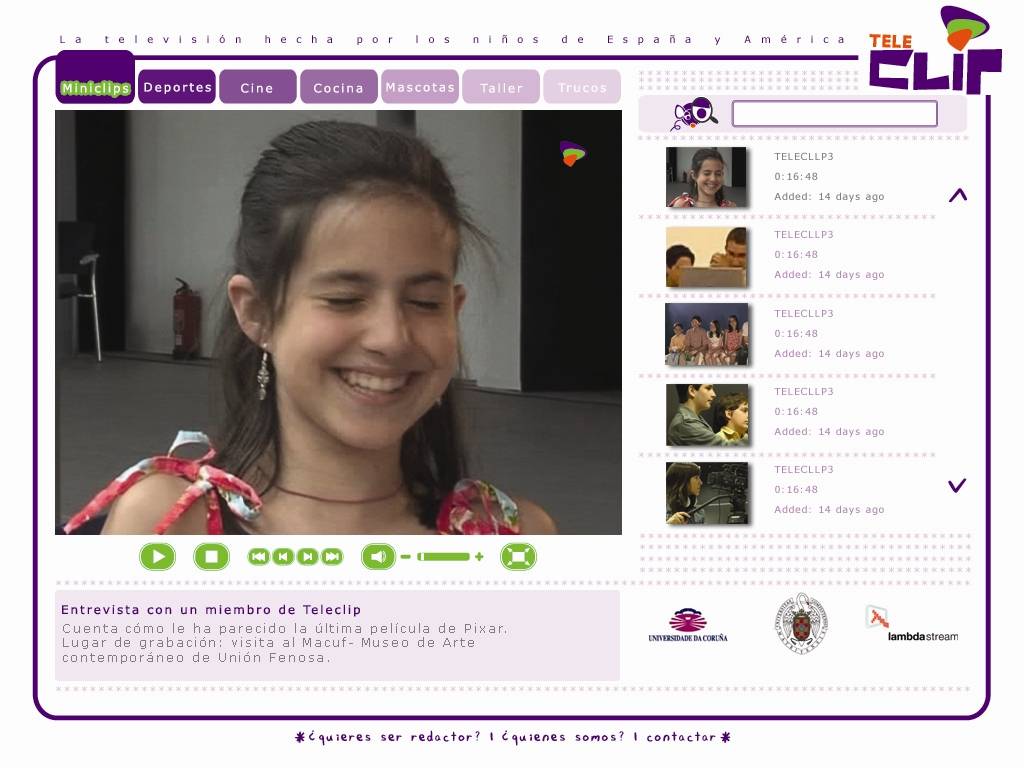The image size is (1024, 768).
Task: Click the magnifier mascot search icon
Action: click(x=696, y=114)
